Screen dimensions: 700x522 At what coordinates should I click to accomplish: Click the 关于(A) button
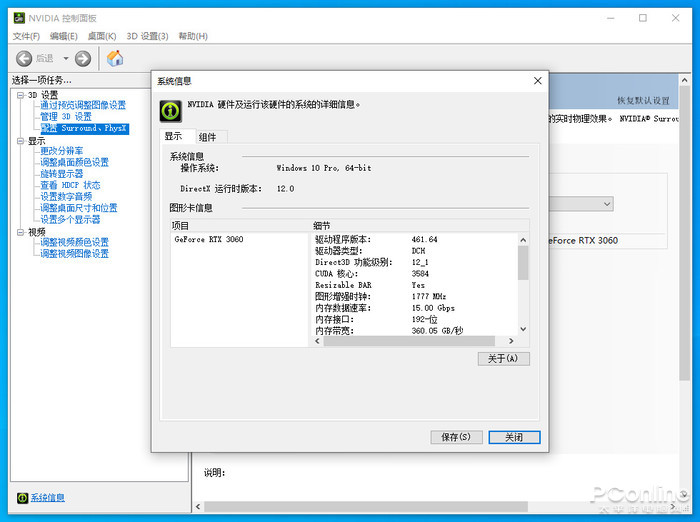pos(504,359)
